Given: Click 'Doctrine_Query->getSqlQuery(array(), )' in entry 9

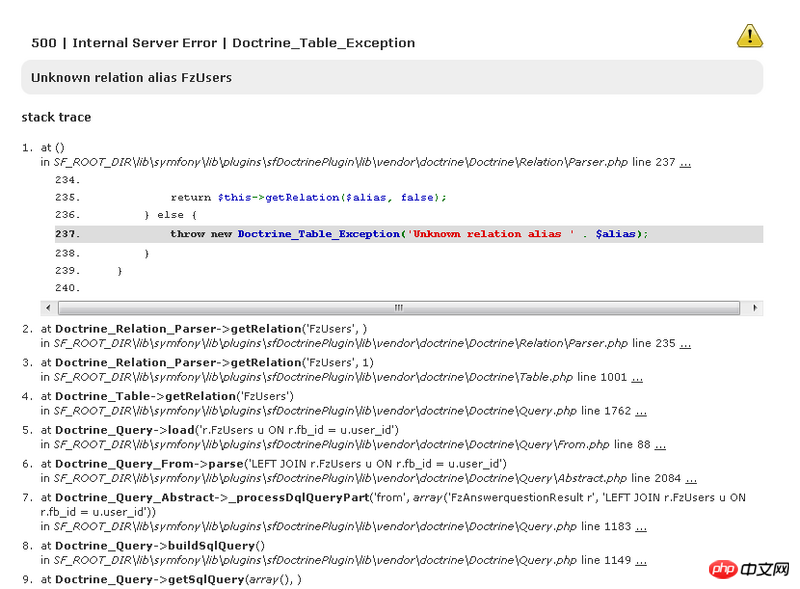Looking at the screenshot, I should coord(178,580).
